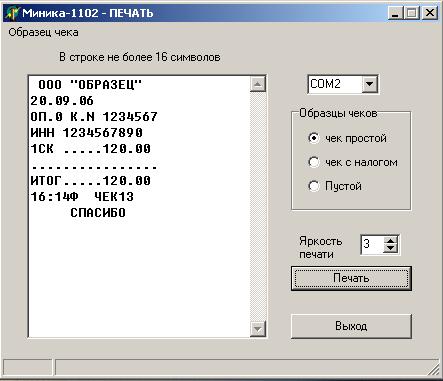The image size is (443, 381).
Task: Minimize the Миника-1102 window
Action: 395,13
